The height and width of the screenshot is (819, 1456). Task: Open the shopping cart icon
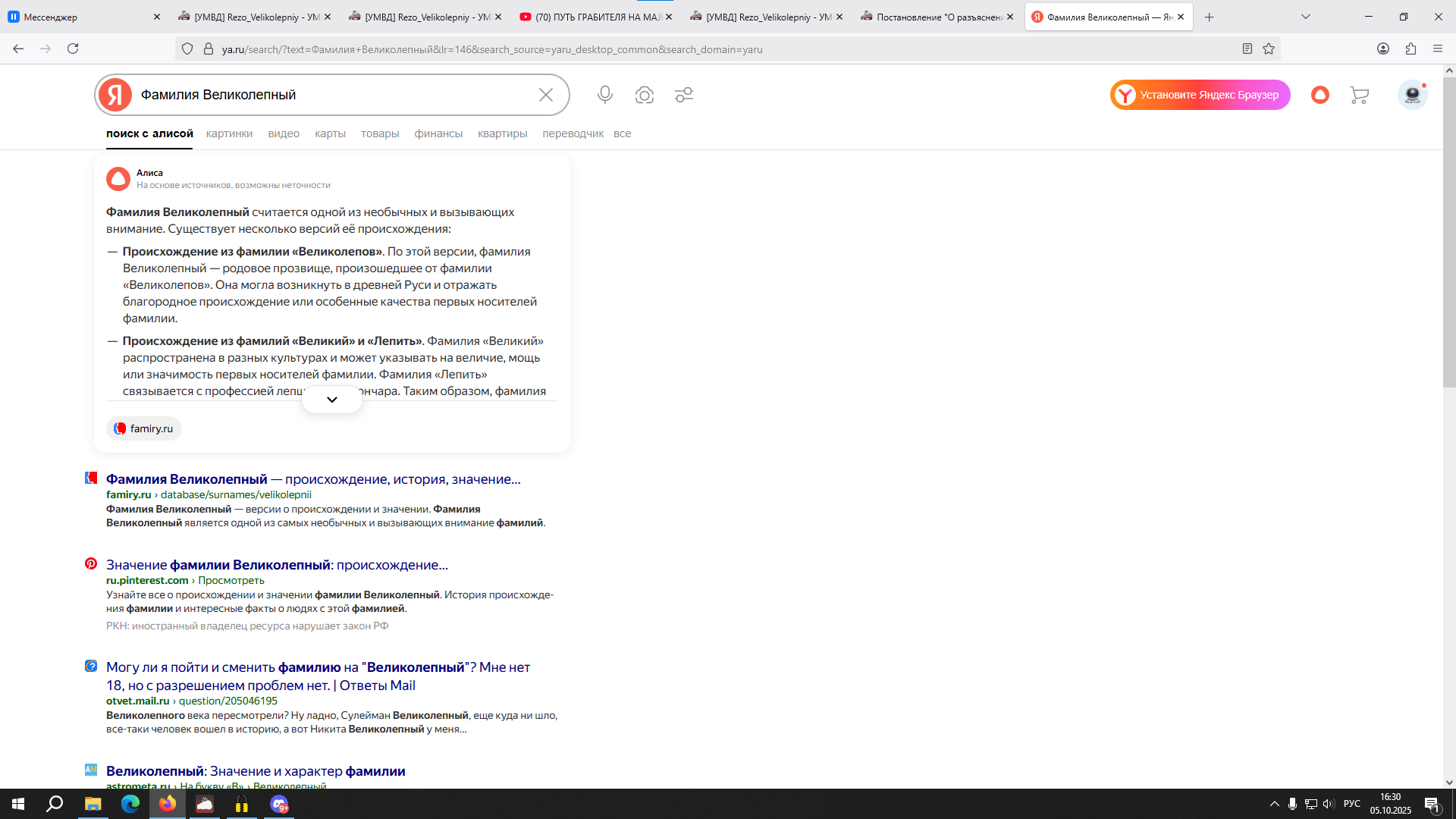[x=1359, y=95]
